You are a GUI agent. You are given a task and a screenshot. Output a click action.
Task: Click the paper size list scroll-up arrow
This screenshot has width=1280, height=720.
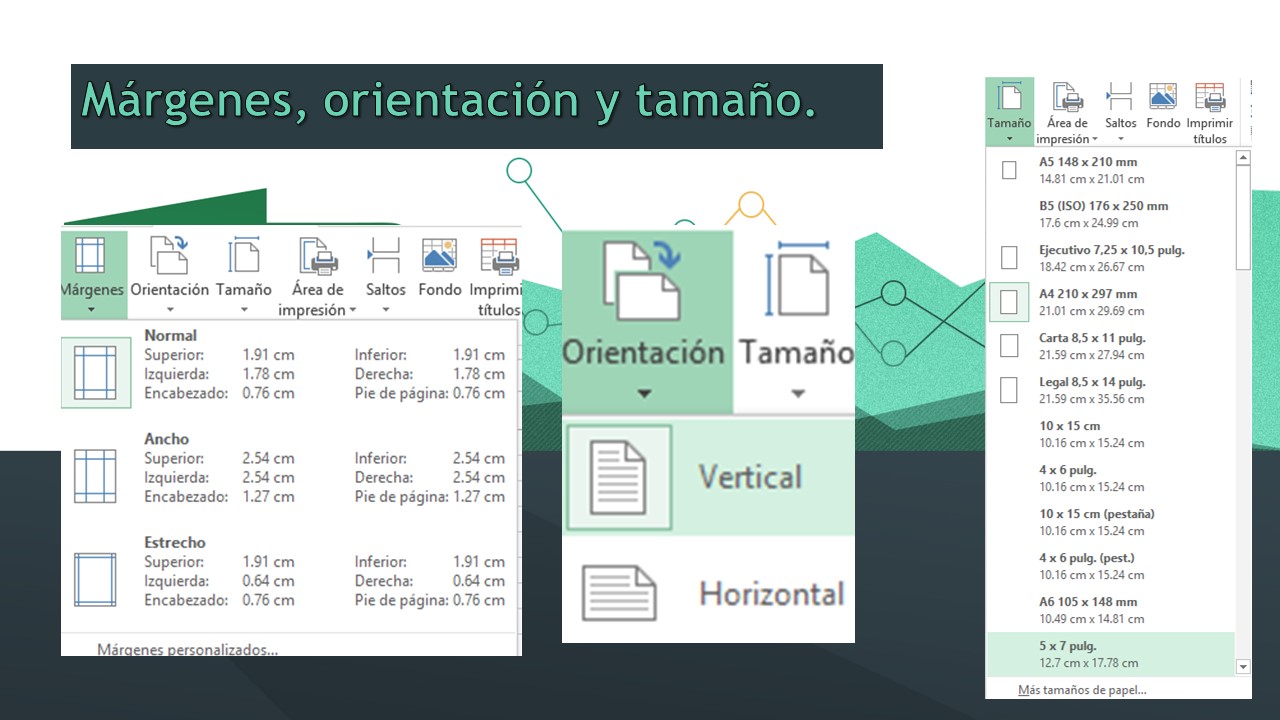(x=1243, y=158)
